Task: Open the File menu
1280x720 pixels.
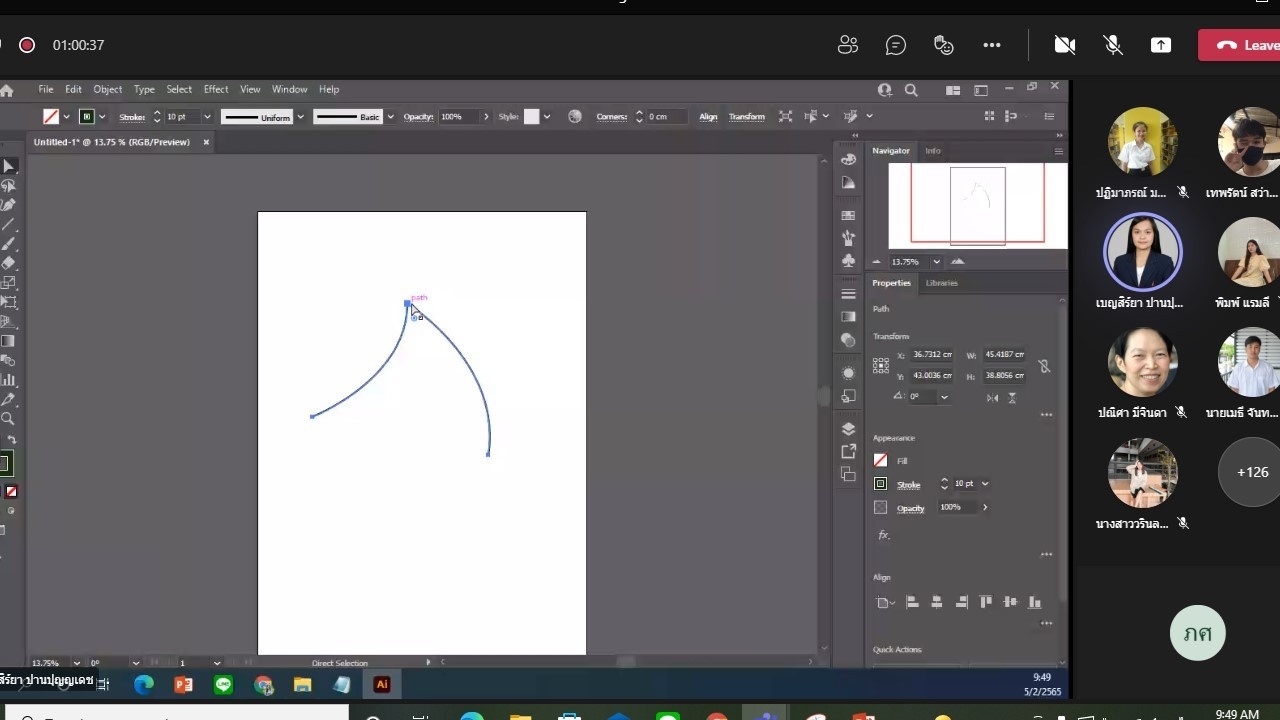Action: pyautogui.click(x=46, y=90)
